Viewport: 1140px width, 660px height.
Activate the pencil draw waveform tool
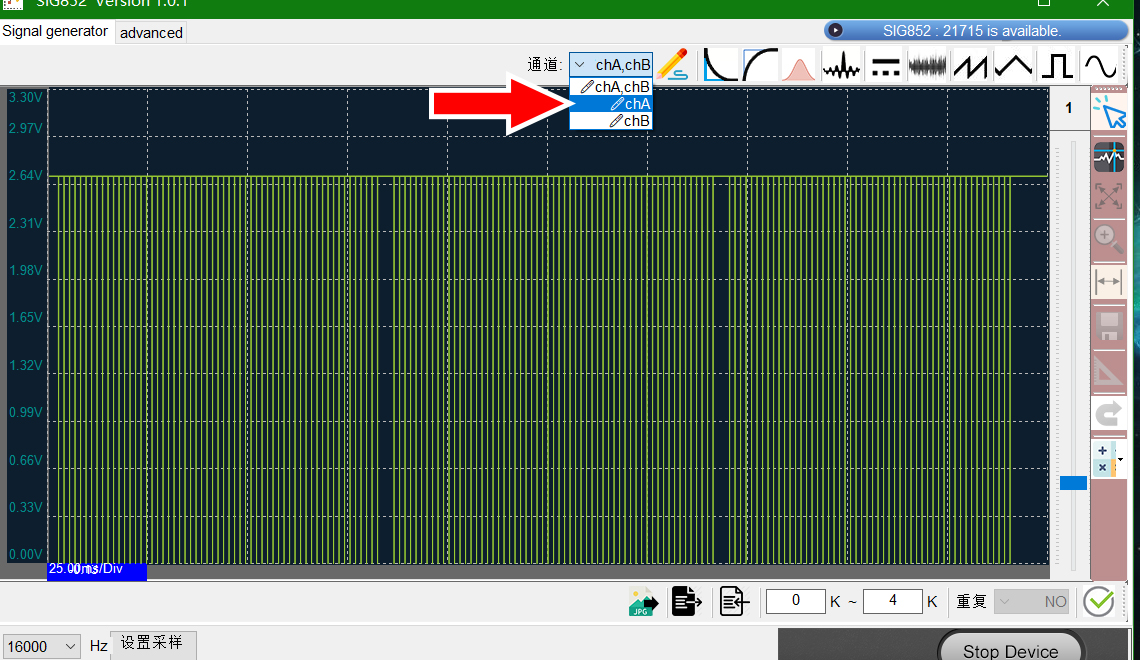point(673,65)
